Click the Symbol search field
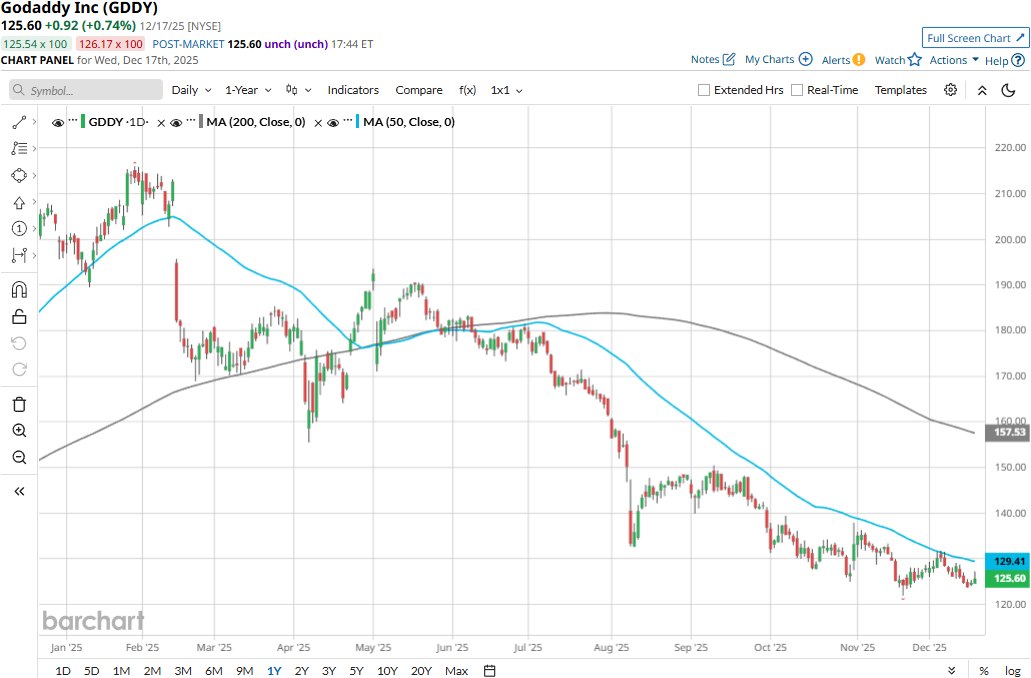 [86, 90]
